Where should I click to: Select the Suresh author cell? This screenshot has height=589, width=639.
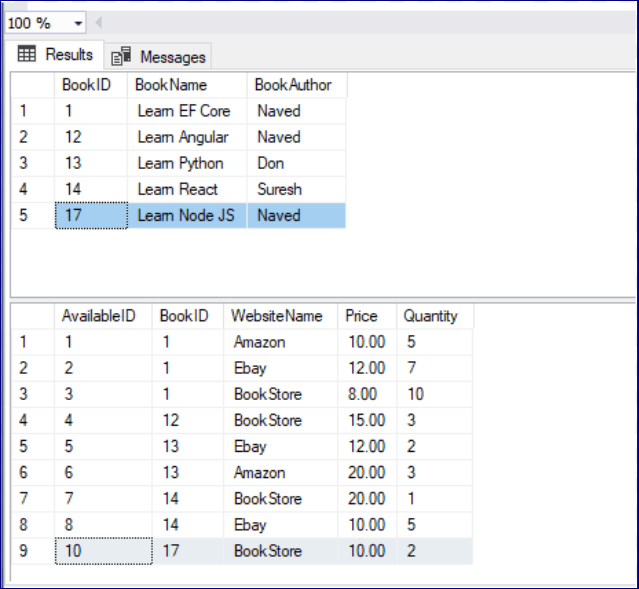[x=279, y=189]
